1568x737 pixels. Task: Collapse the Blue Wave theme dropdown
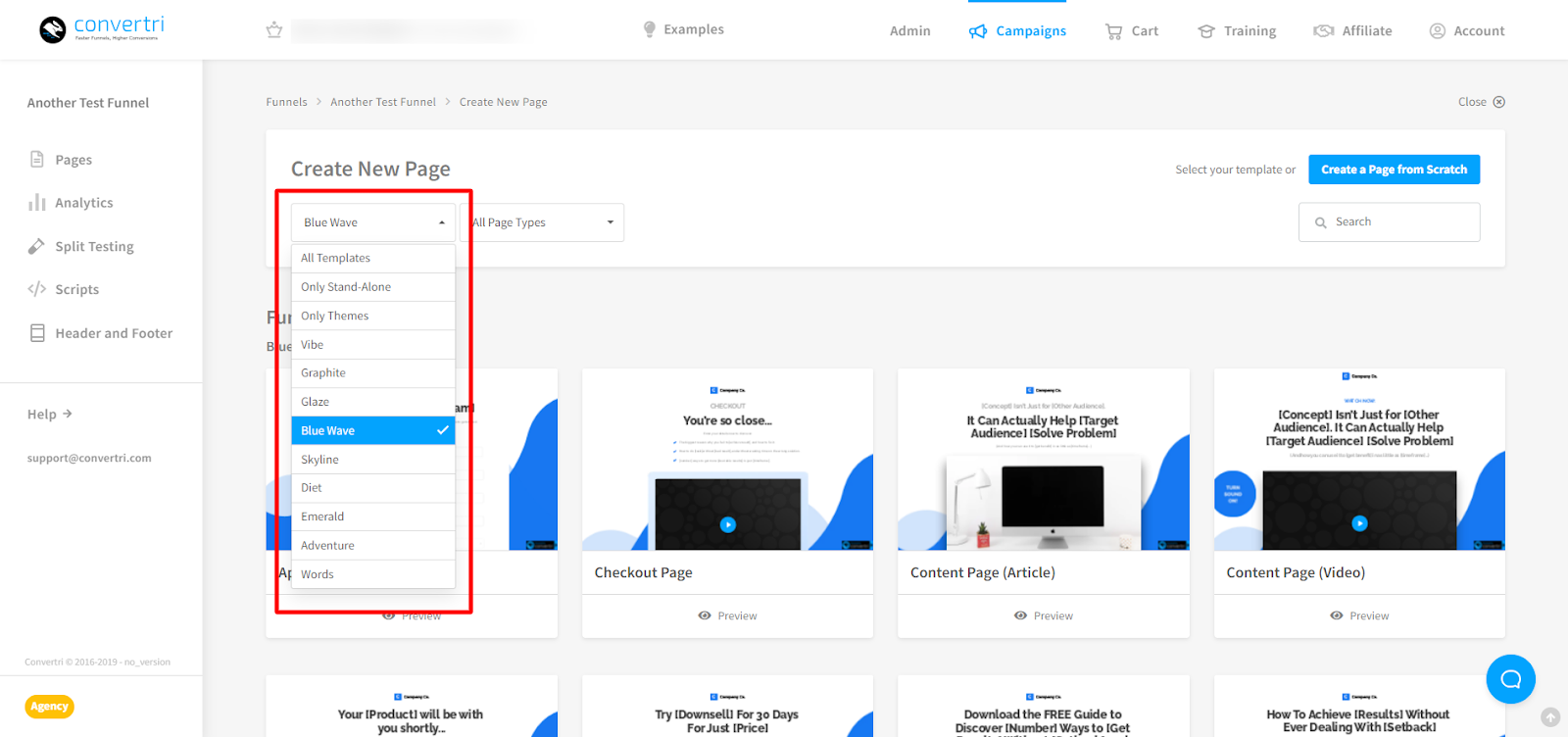click(372, 222)
